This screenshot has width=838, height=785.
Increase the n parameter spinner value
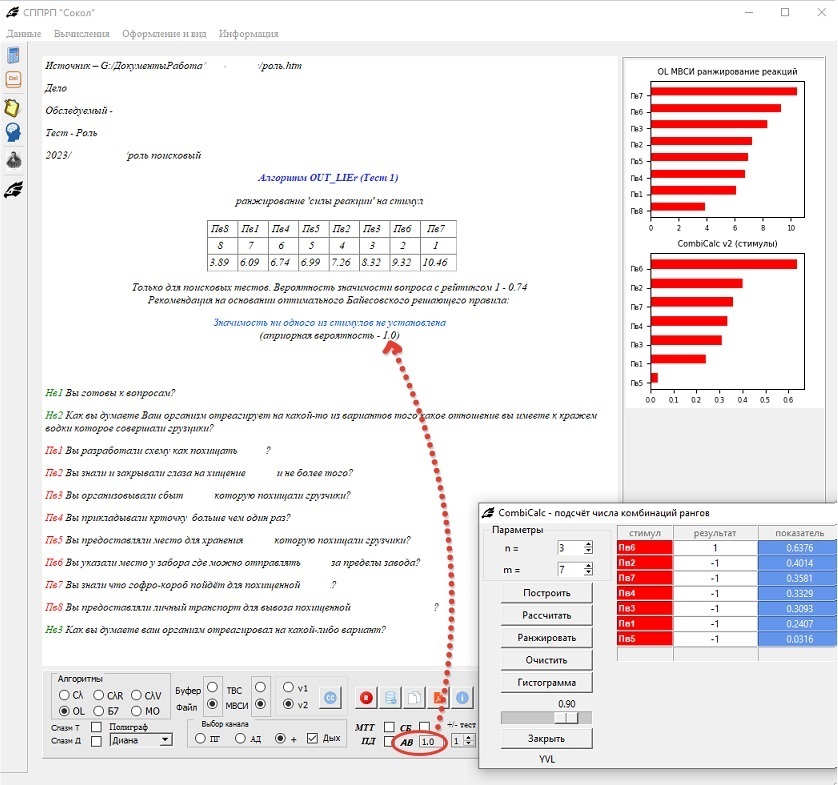(x=590, y=543)
